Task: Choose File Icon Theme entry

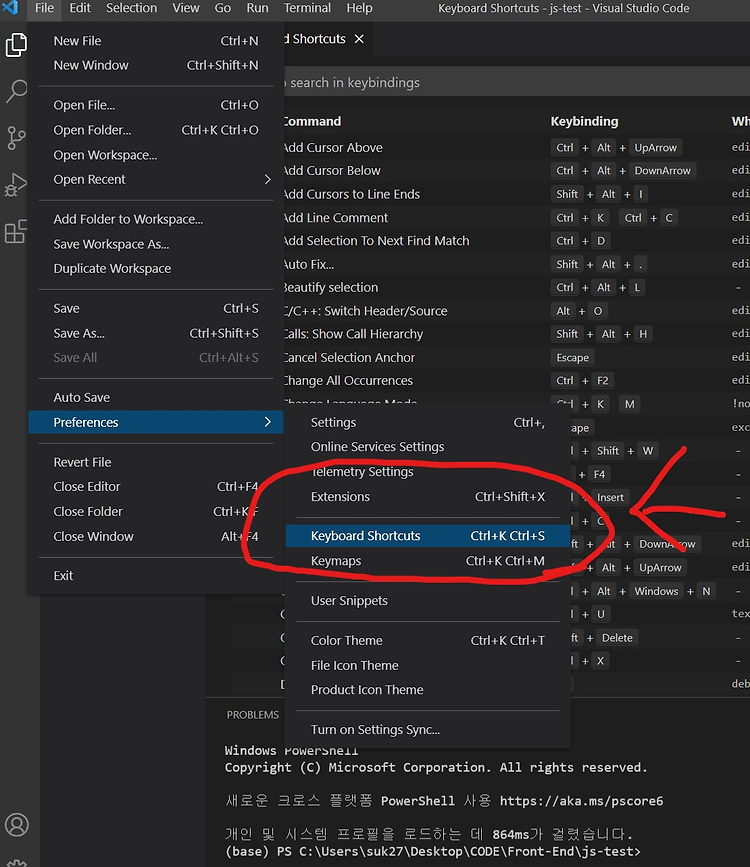Action: 428,665
